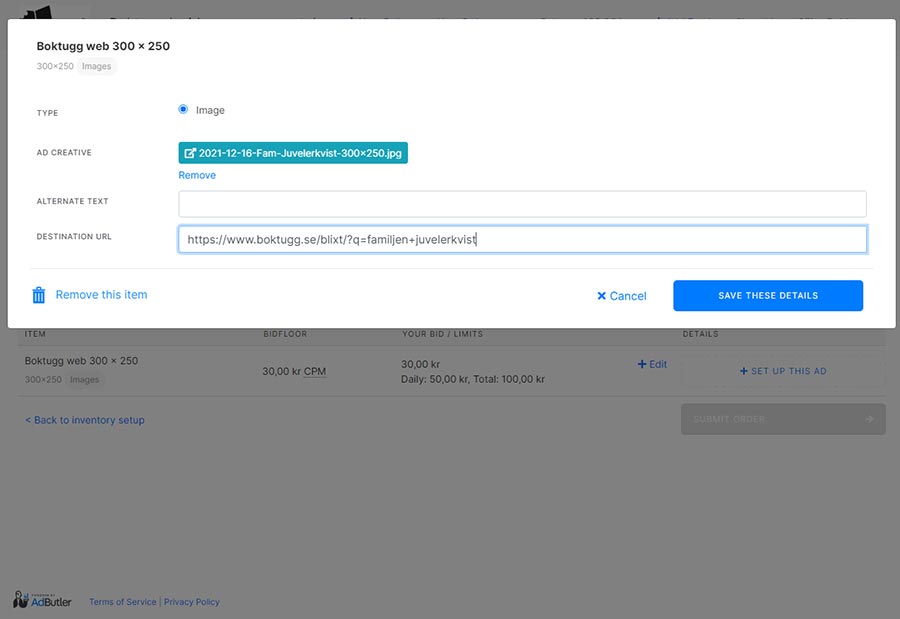Click the X icon beside Cancel

click(x=602, y=296)
